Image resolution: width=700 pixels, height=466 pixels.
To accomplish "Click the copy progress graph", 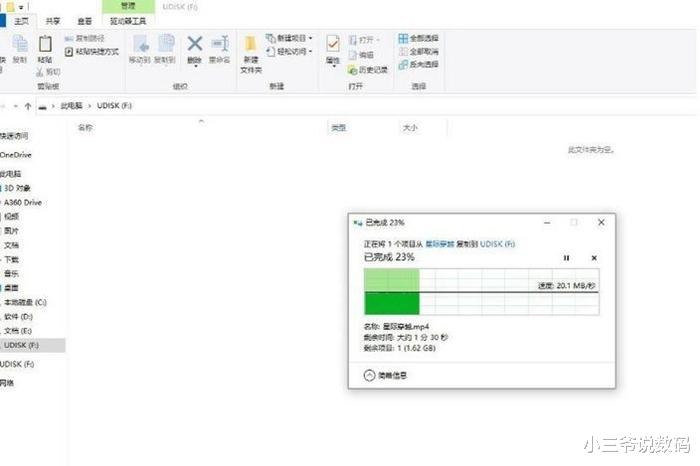I will [482, 292].
